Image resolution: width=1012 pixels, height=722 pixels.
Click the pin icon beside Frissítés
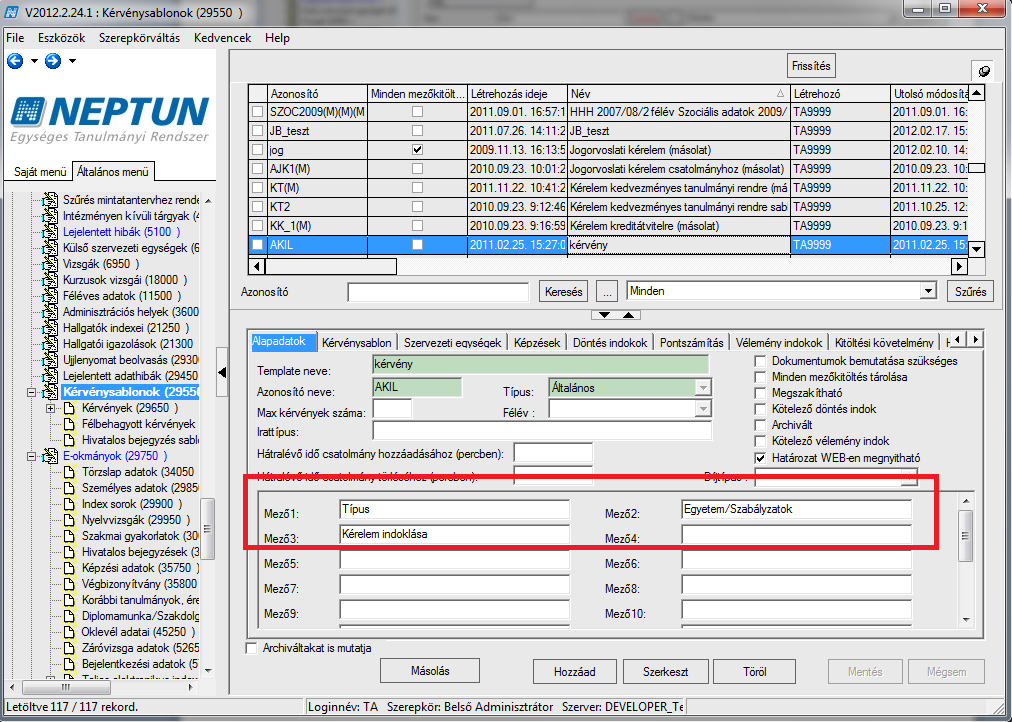point(984,71)
